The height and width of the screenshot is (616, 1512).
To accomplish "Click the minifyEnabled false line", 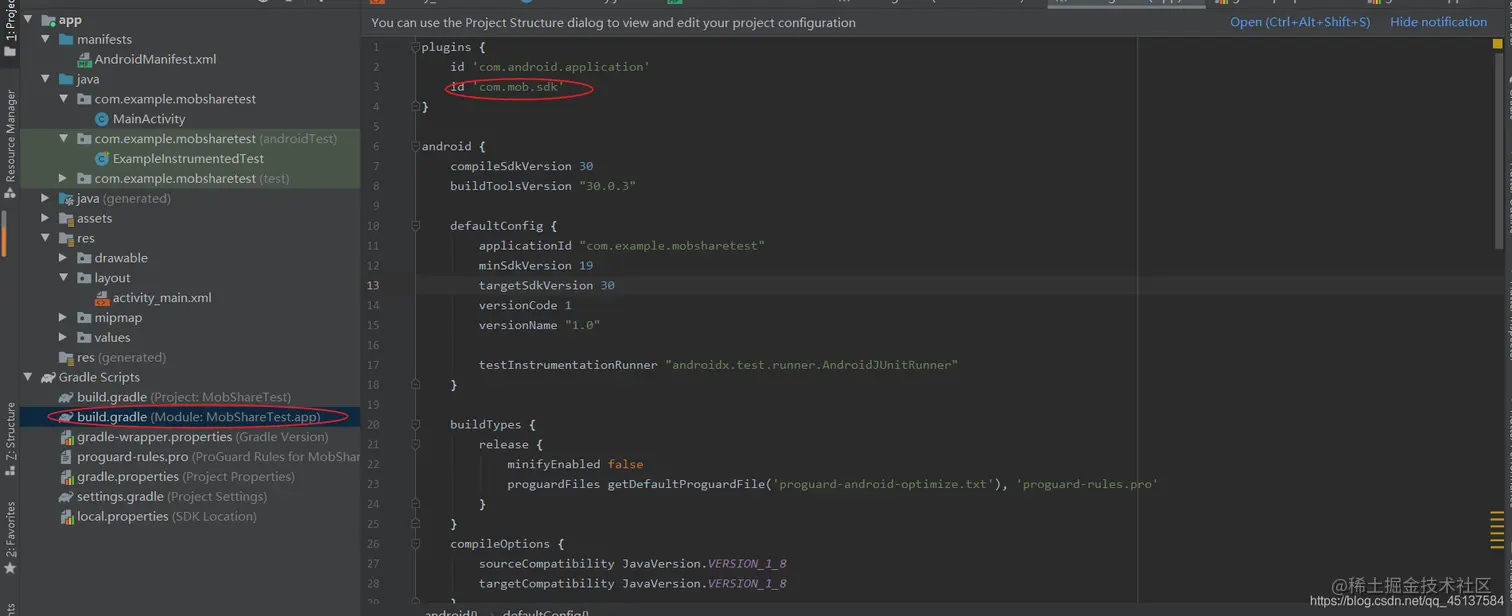I will coord(575,464).
